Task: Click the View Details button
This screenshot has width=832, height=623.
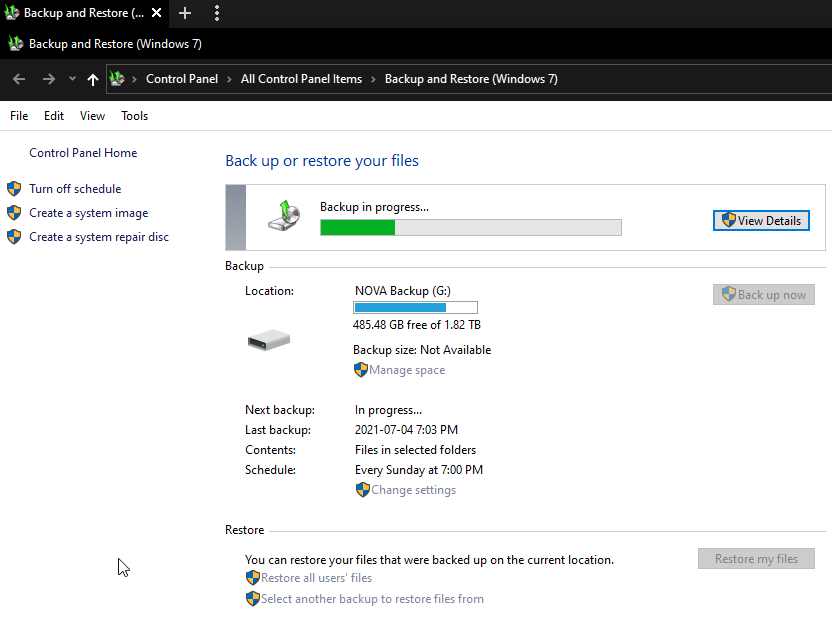Action: (x=761, y=221)
